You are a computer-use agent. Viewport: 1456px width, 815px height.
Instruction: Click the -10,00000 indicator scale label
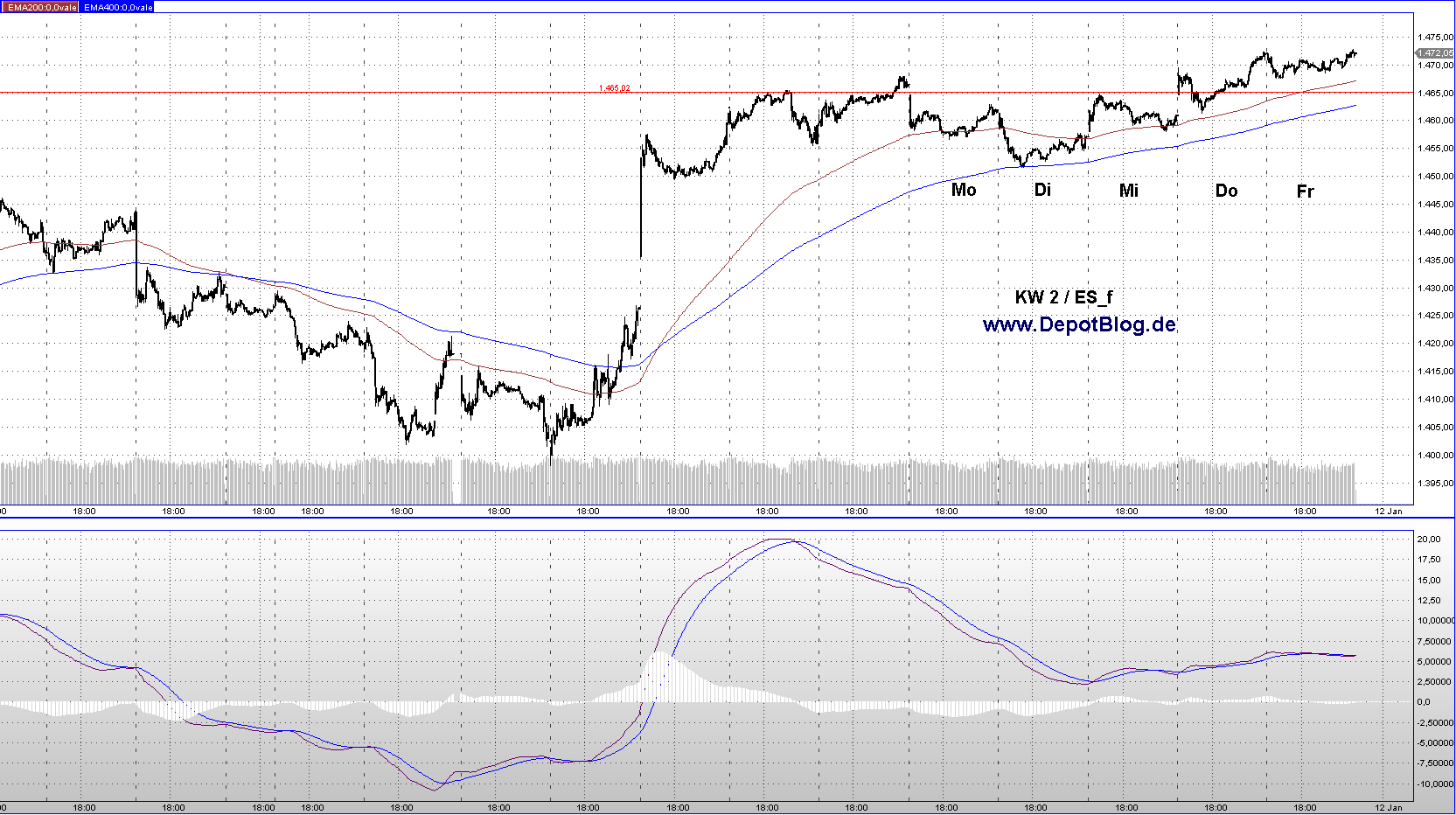tap(1435, 784)
